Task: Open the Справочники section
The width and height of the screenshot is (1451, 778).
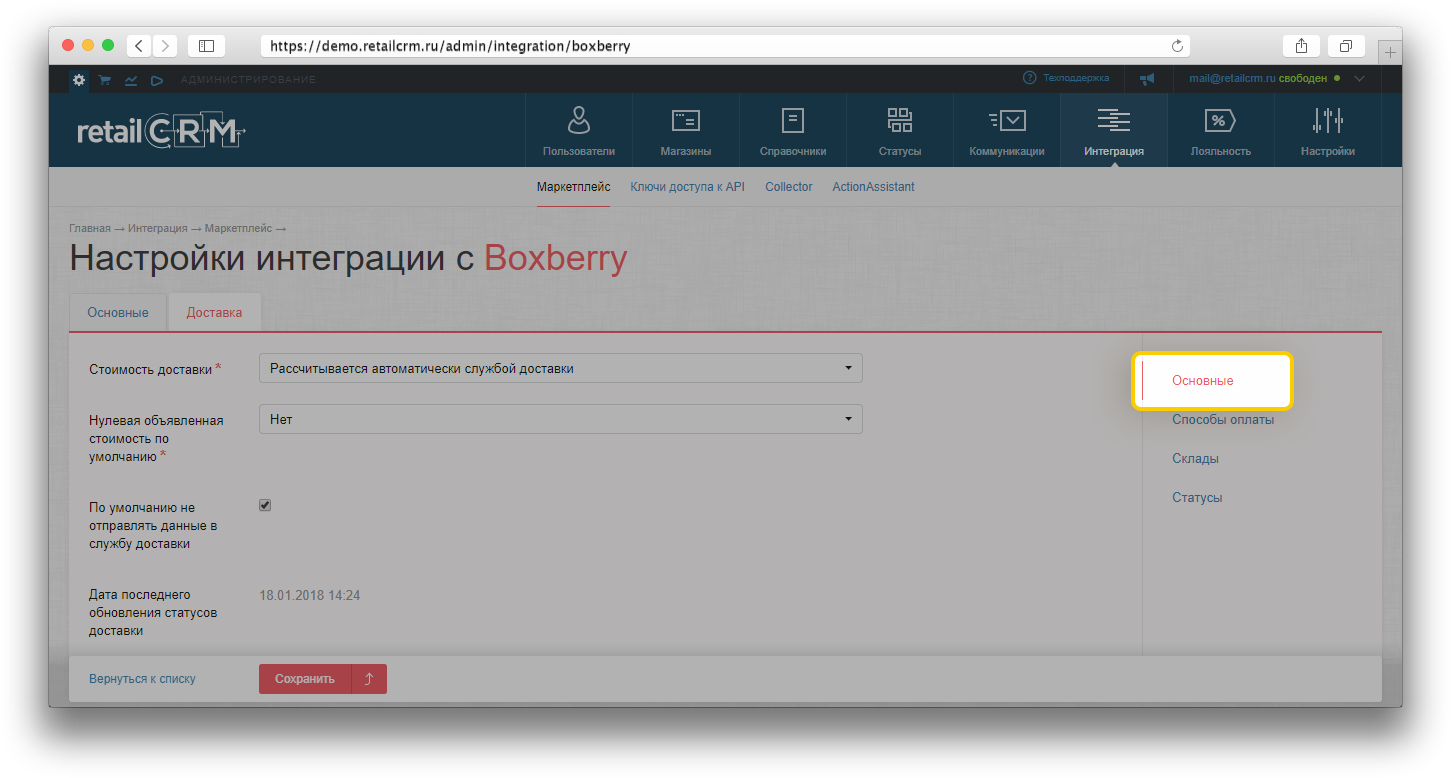Action: tap(793, 131)
